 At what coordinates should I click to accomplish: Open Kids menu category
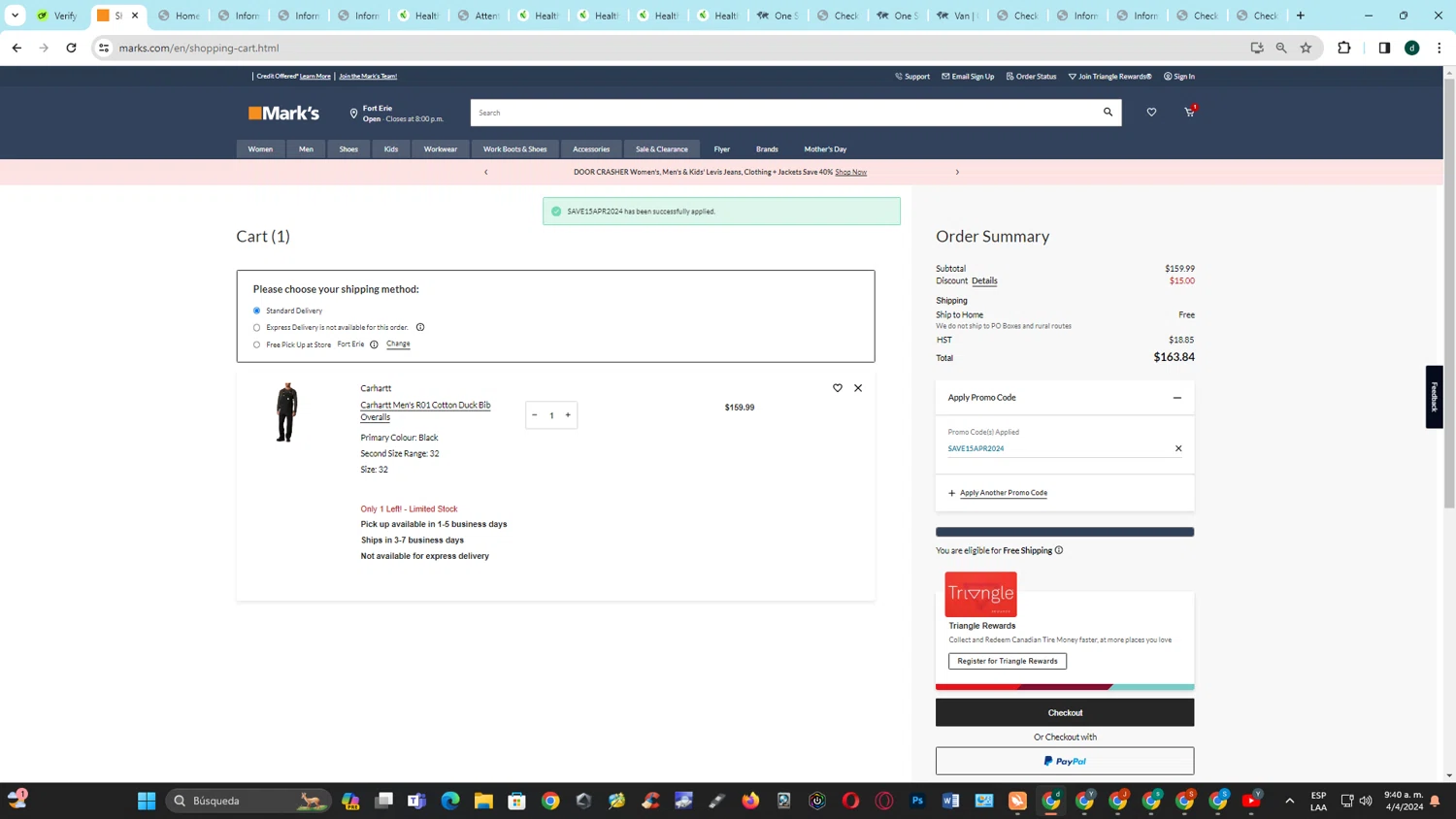(x=391, y=149)
